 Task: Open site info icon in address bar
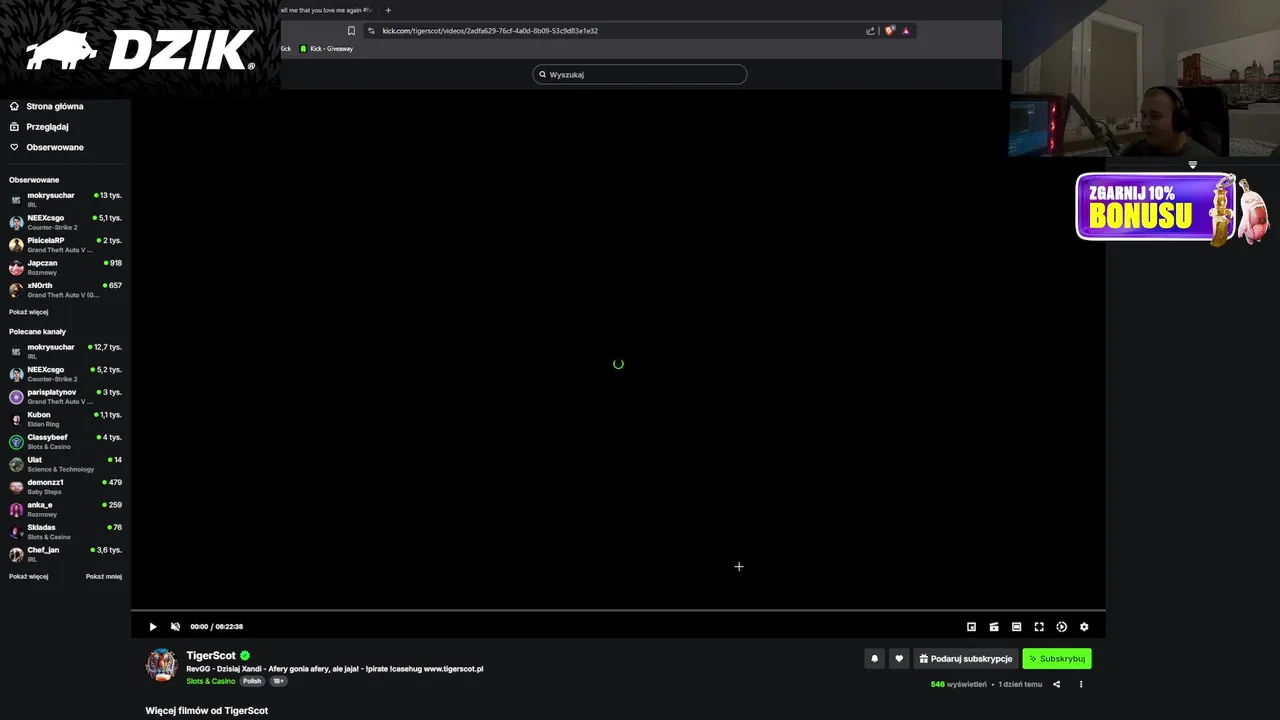371,31
